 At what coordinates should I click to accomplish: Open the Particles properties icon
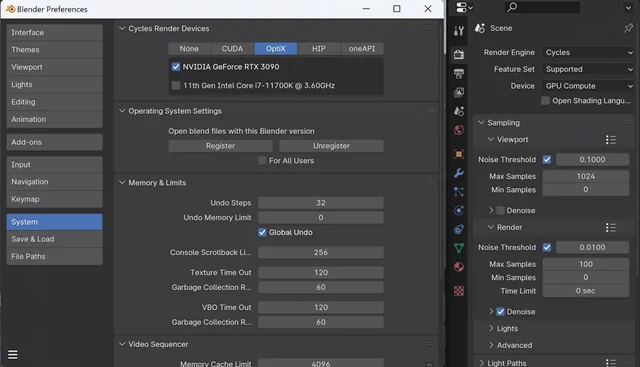459,191
